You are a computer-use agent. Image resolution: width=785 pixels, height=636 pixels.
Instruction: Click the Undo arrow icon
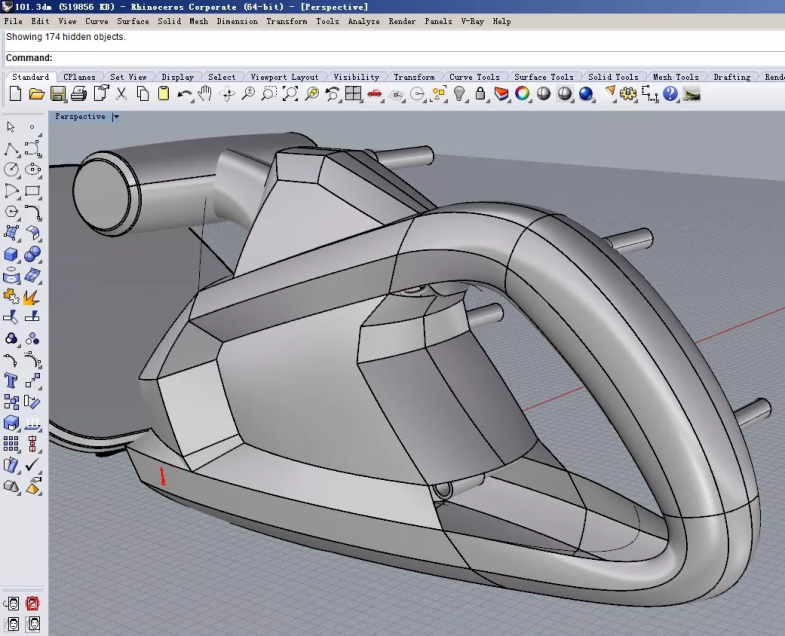tap(185, 94)
